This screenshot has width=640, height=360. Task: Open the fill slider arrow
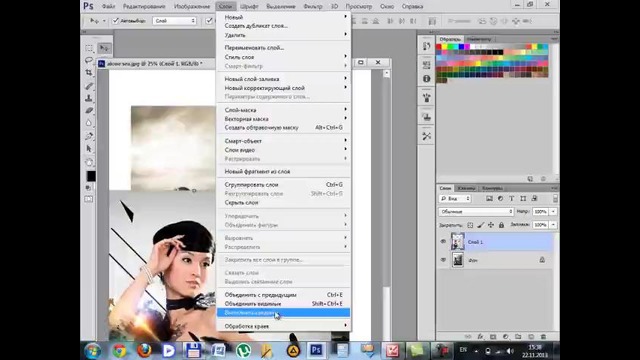(x=553, y=225)
